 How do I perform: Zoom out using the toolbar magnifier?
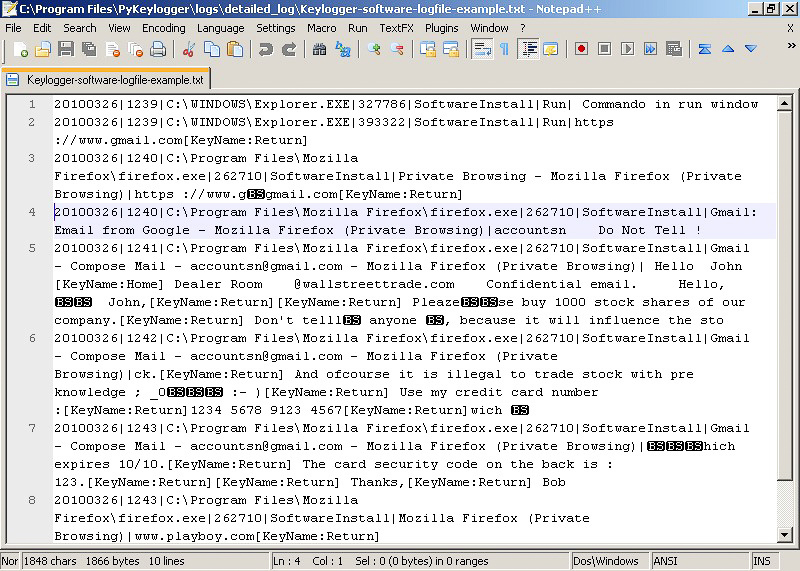397,49
